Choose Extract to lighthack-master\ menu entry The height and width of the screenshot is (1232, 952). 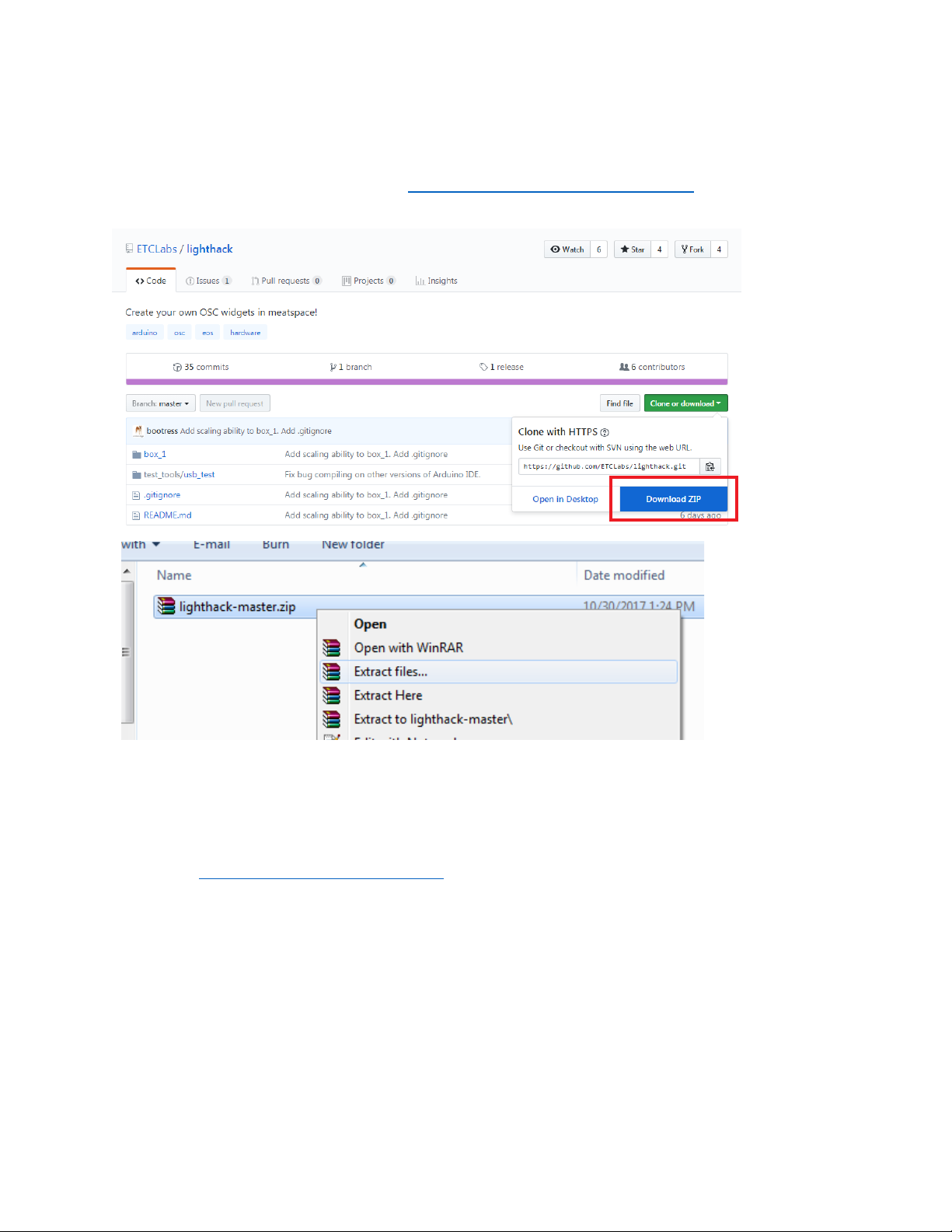point(499,720)
